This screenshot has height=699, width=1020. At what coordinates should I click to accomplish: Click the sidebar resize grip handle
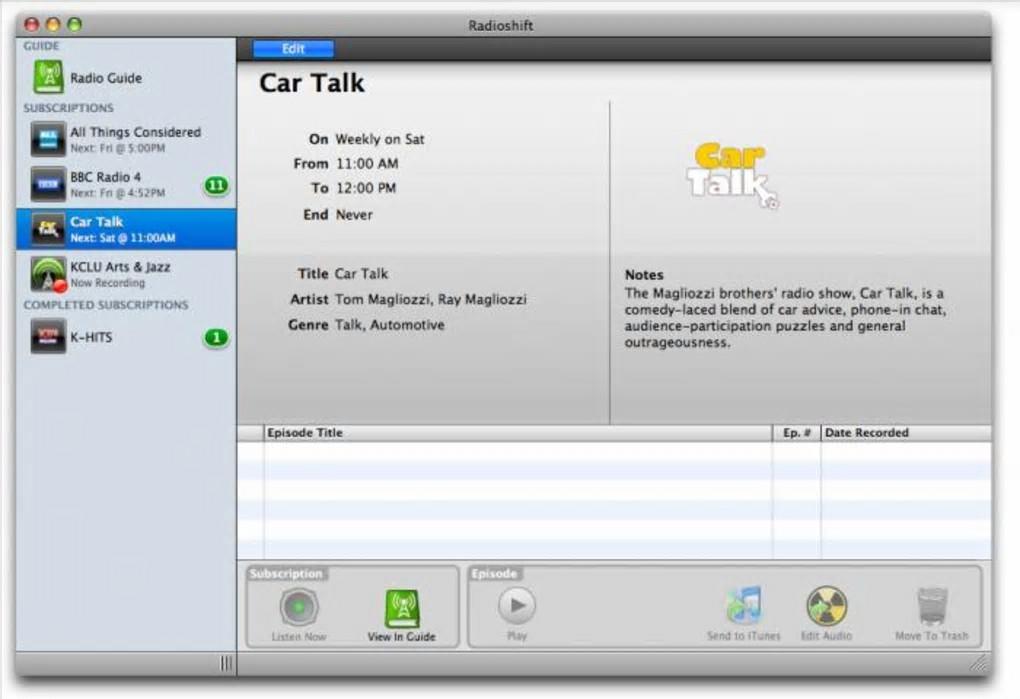pyautogui.click(x=226, y=663)
